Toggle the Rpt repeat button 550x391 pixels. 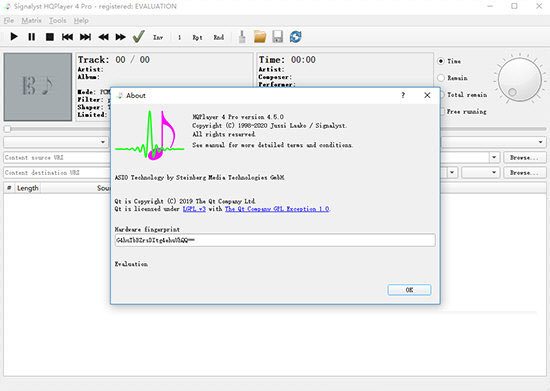coord(197,37)
